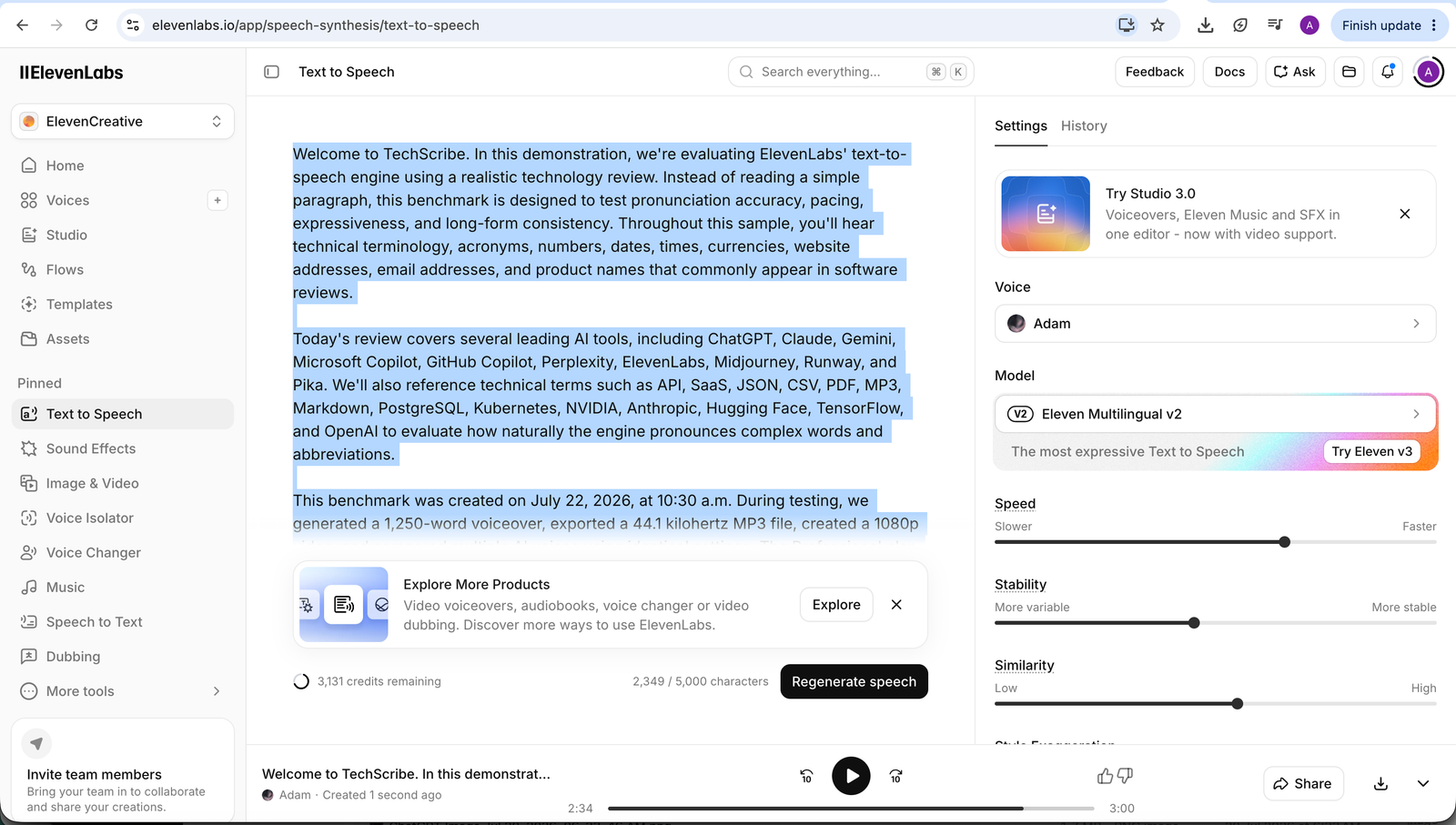Screen dimensions: 1456x825
Task: Adjust the Stability slider handle
Action: coord(1194,623)
